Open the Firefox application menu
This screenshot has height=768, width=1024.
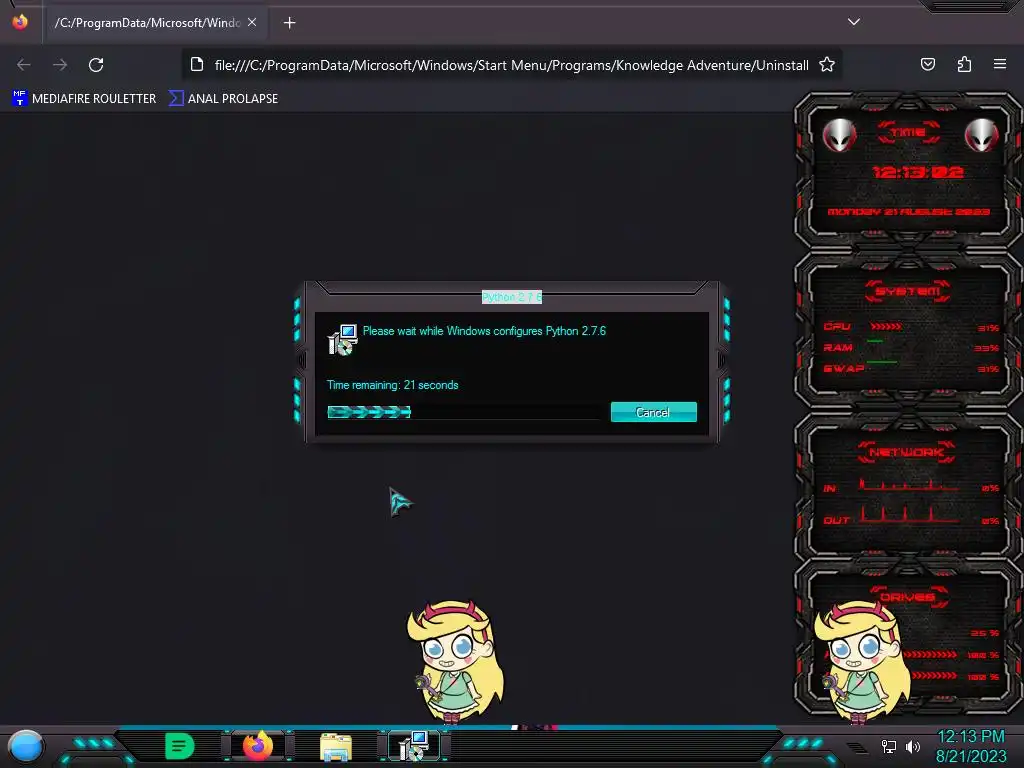[1000, 64]
